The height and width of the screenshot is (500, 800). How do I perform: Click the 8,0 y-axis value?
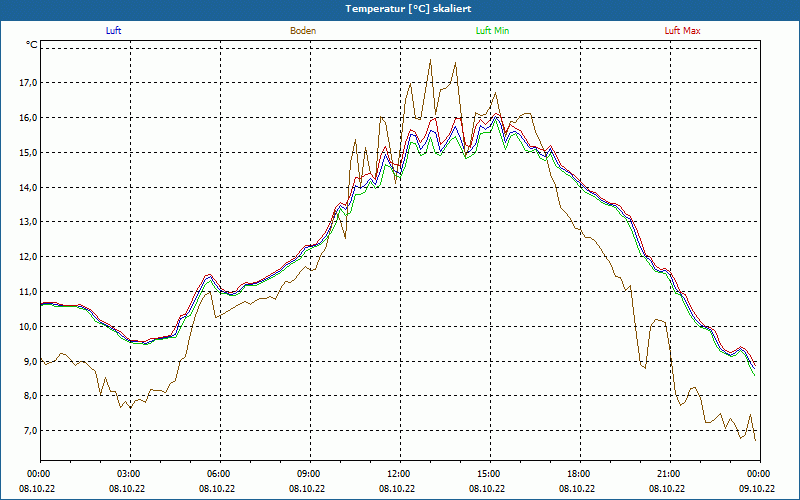[30, 396]
